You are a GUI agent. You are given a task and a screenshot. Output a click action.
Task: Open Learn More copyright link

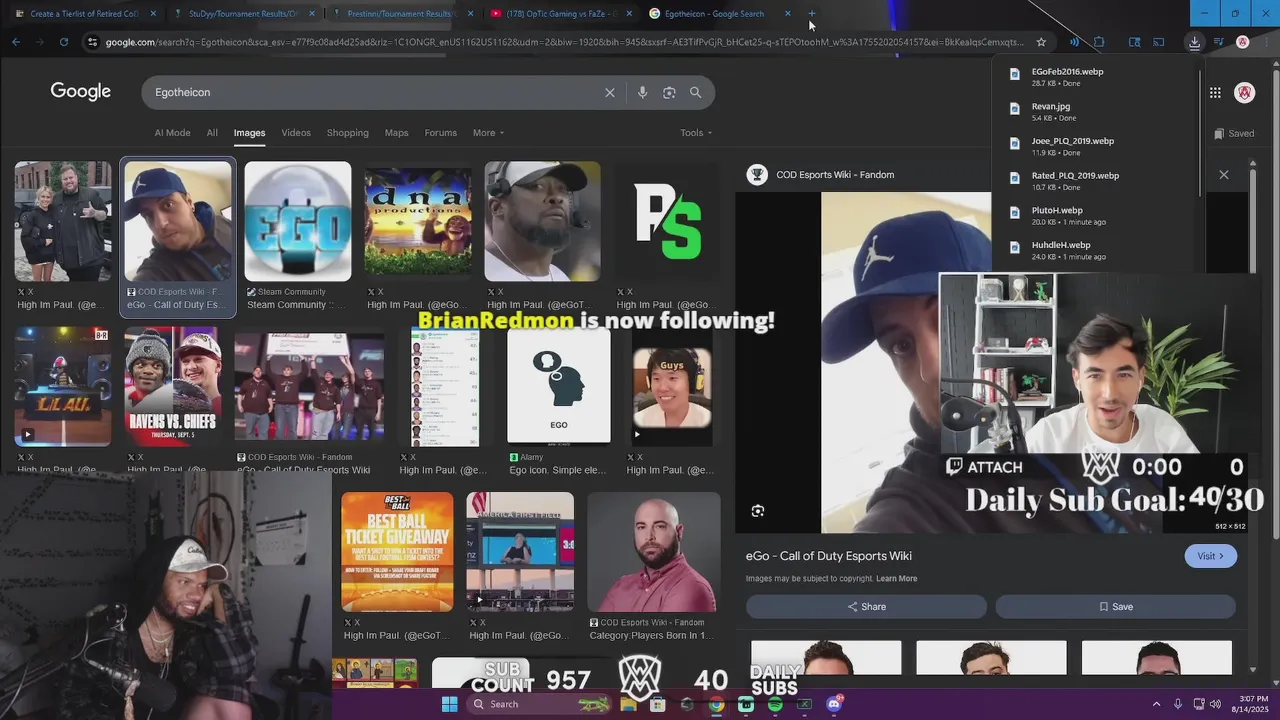[x=897, y=579]
